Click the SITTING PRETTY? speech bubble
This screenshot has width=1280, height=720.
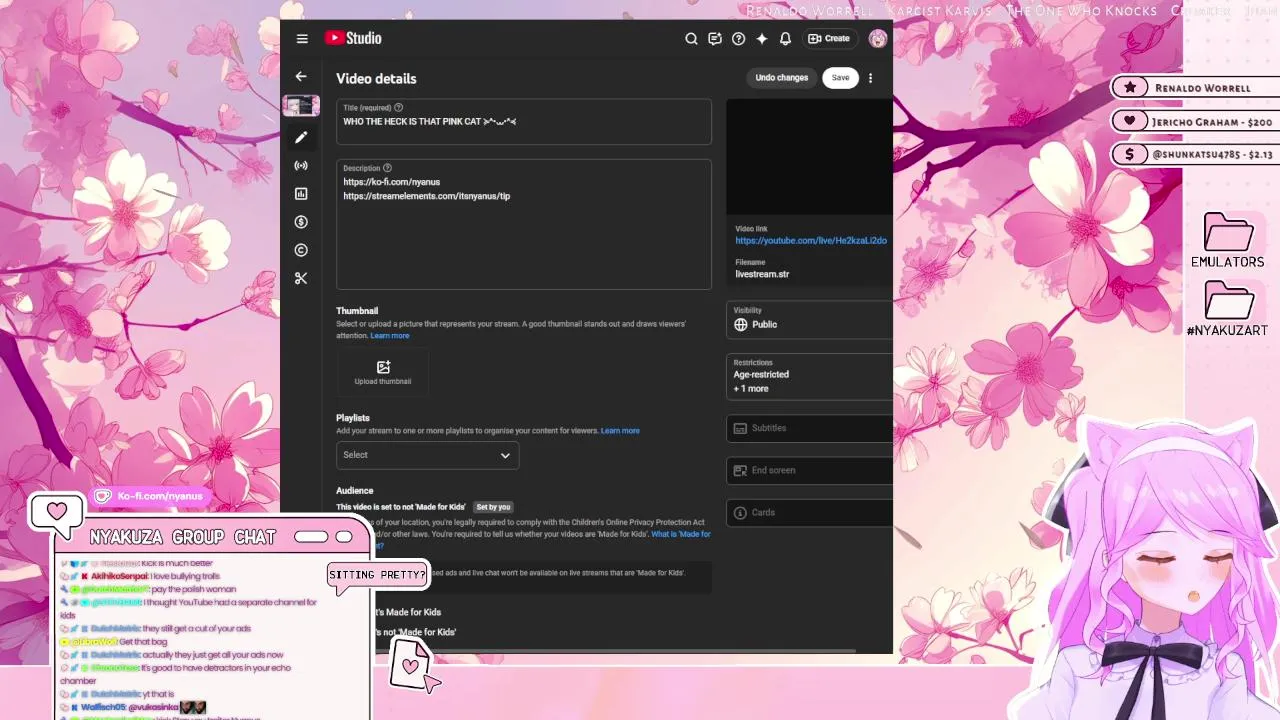[x=377, y=575]
